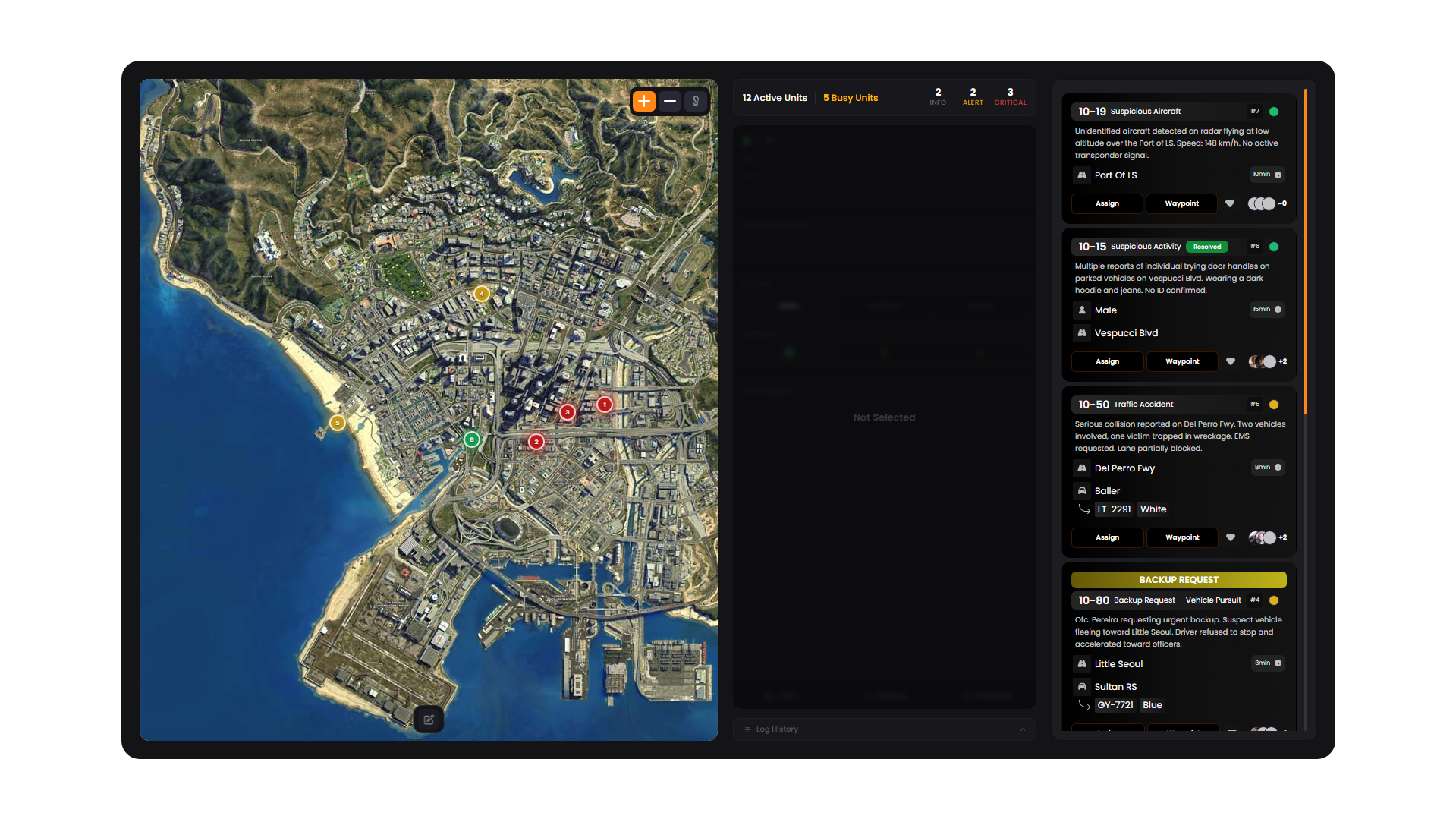Click the location icon beside Port Of LS
Screen dimensions: 1456x819
point(1082,175)
